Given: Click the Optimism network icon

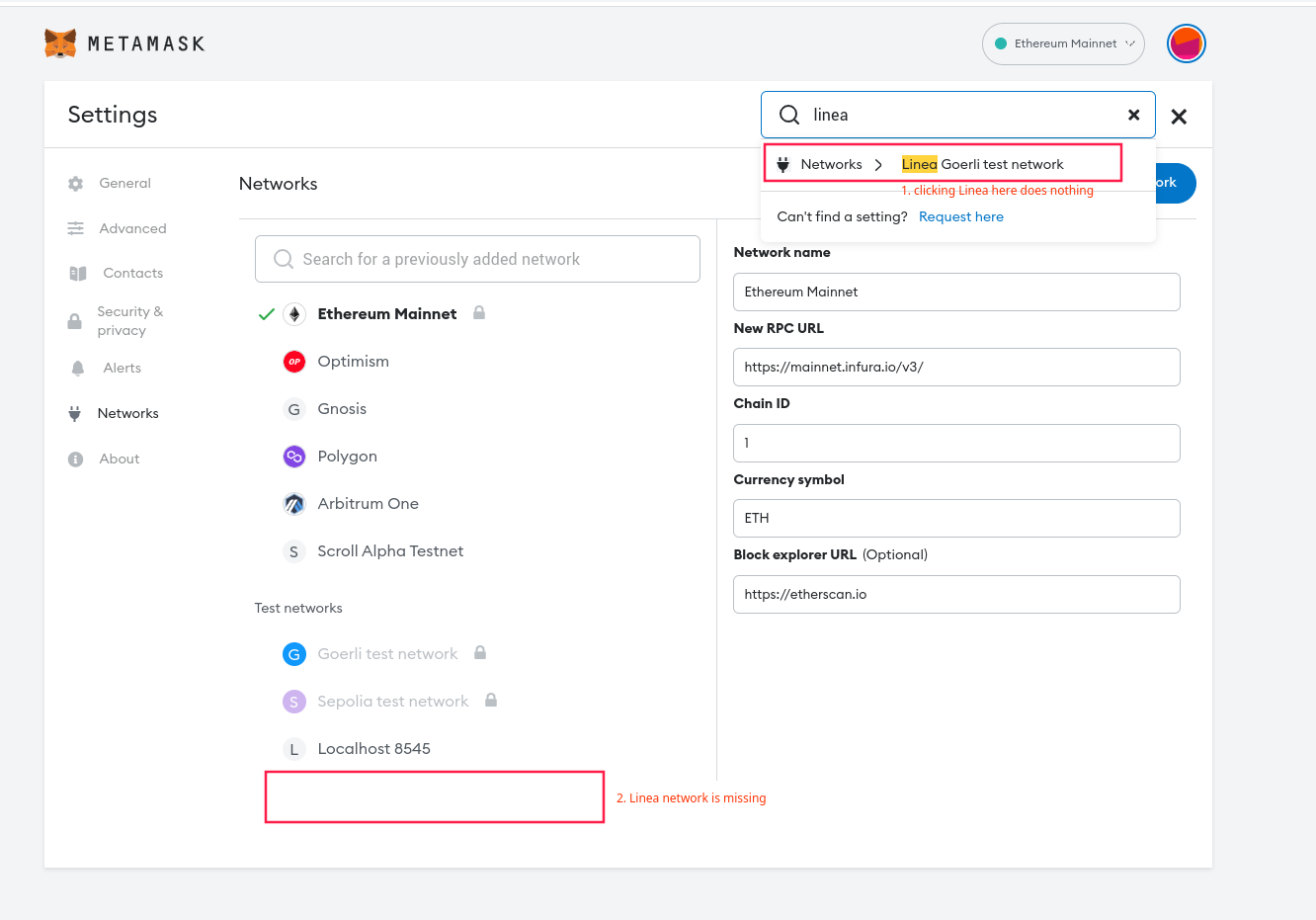Looking at the screenshot, I should tap(294, 362).
